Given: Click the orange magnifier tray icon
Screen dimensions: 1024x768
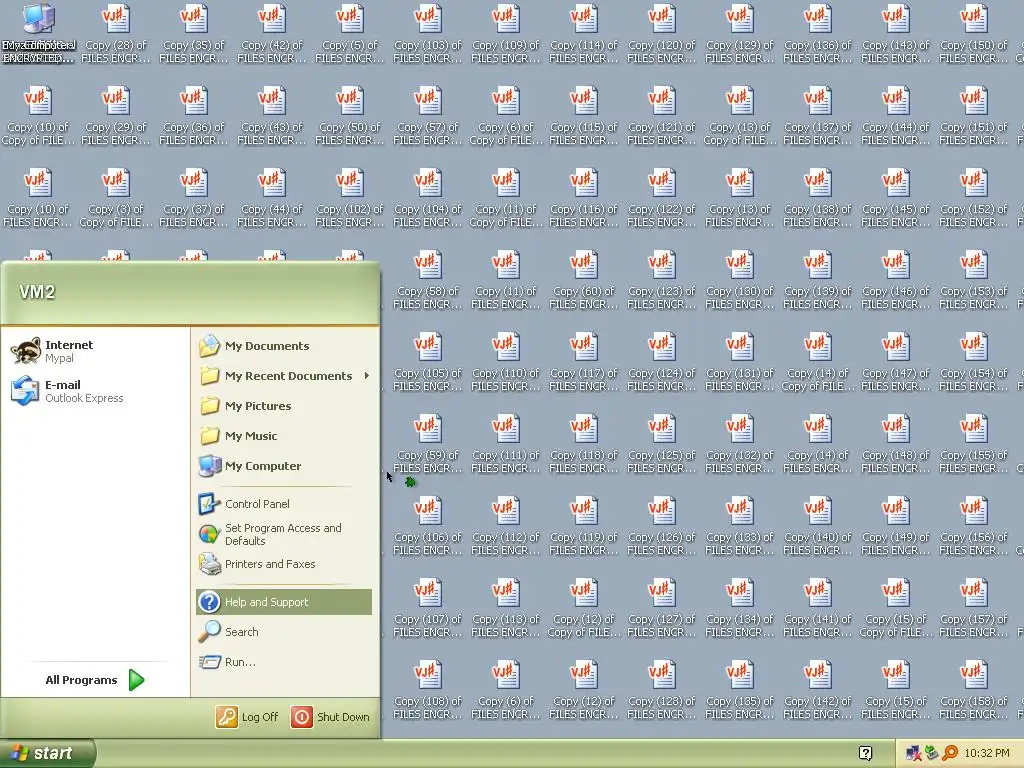Looking at the screenshot, I should point(950,754).
